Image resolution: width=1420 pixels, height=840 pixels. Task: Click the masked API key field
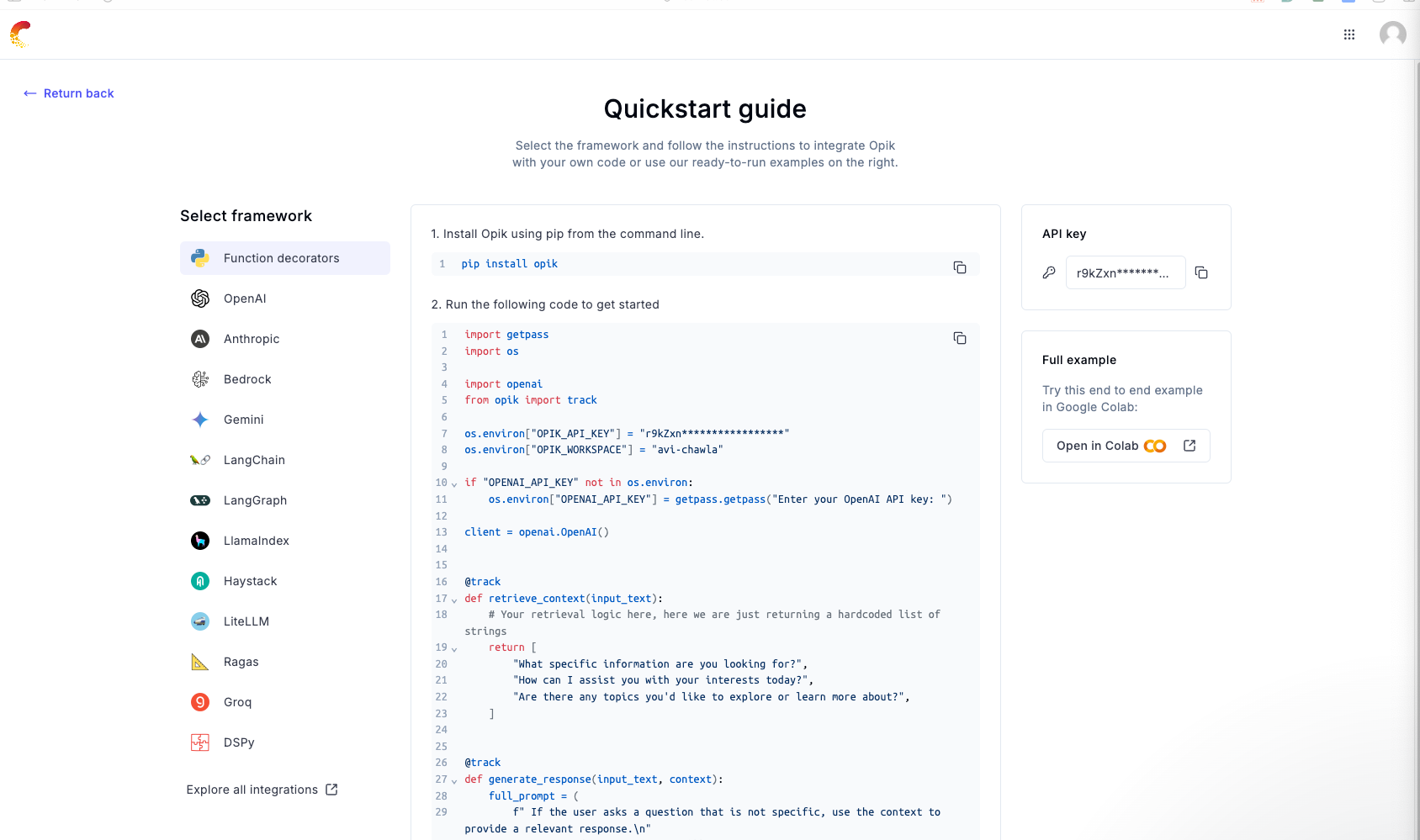pos(1126,272)
